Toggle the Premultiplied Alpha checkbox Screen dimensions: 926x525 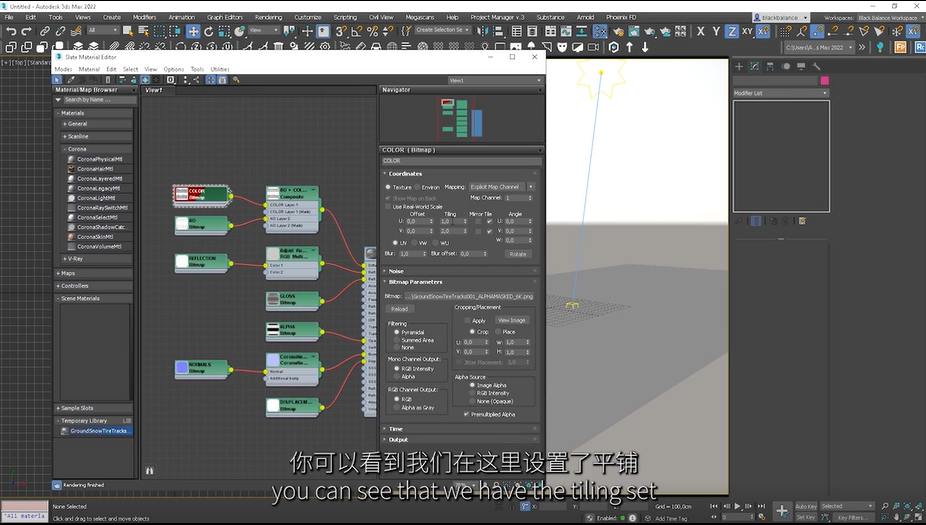click(467, 415)
